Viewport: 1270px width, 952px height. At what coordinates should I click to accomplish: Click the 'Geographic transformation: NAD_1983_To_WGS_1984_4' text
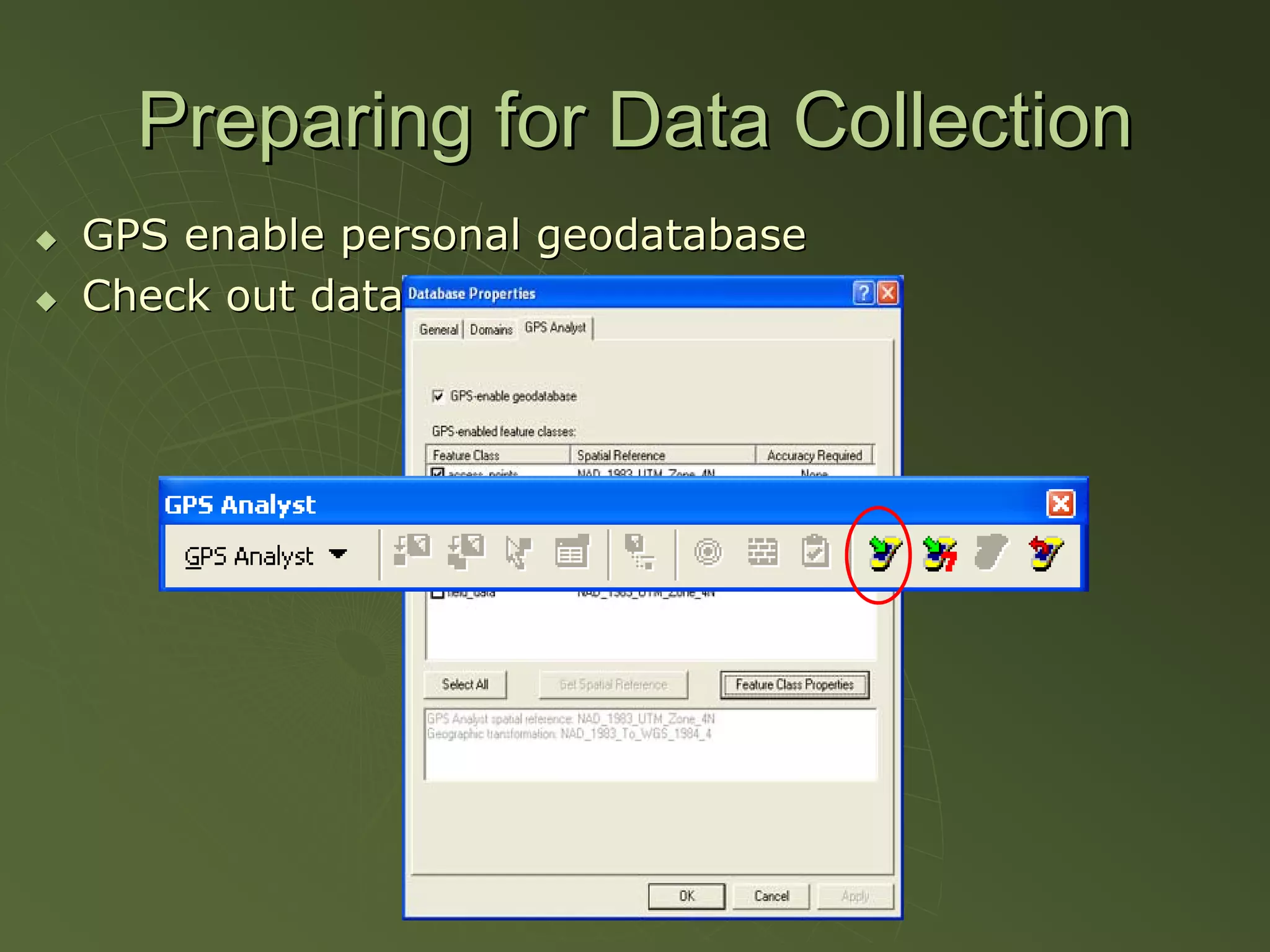coord(569,733)
